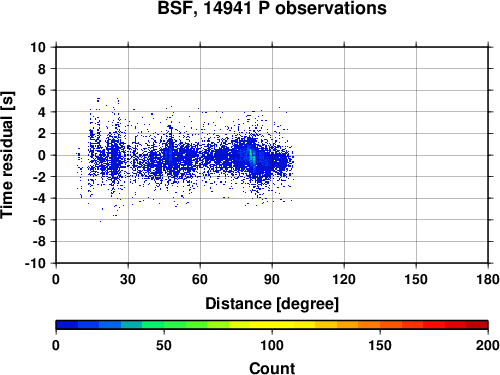Click the 'Time residual [s]' y-axis label
Screen dimensions: 500x375
pyautogui.click(x=7, y=155)
